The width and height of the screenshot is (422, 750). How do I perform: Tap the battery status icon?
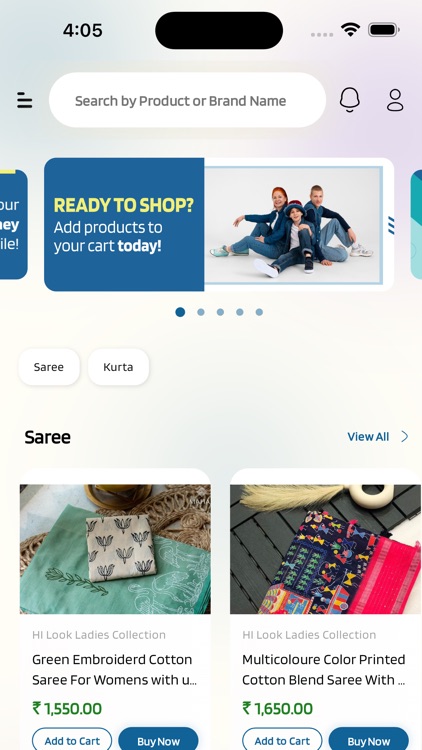[x=384, y=30]
